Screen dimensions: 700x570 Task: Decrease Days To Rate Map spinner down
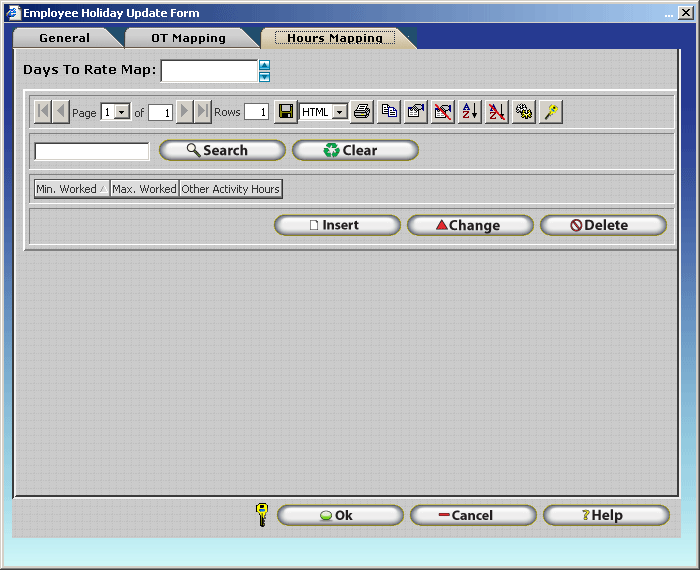point(264,77)
